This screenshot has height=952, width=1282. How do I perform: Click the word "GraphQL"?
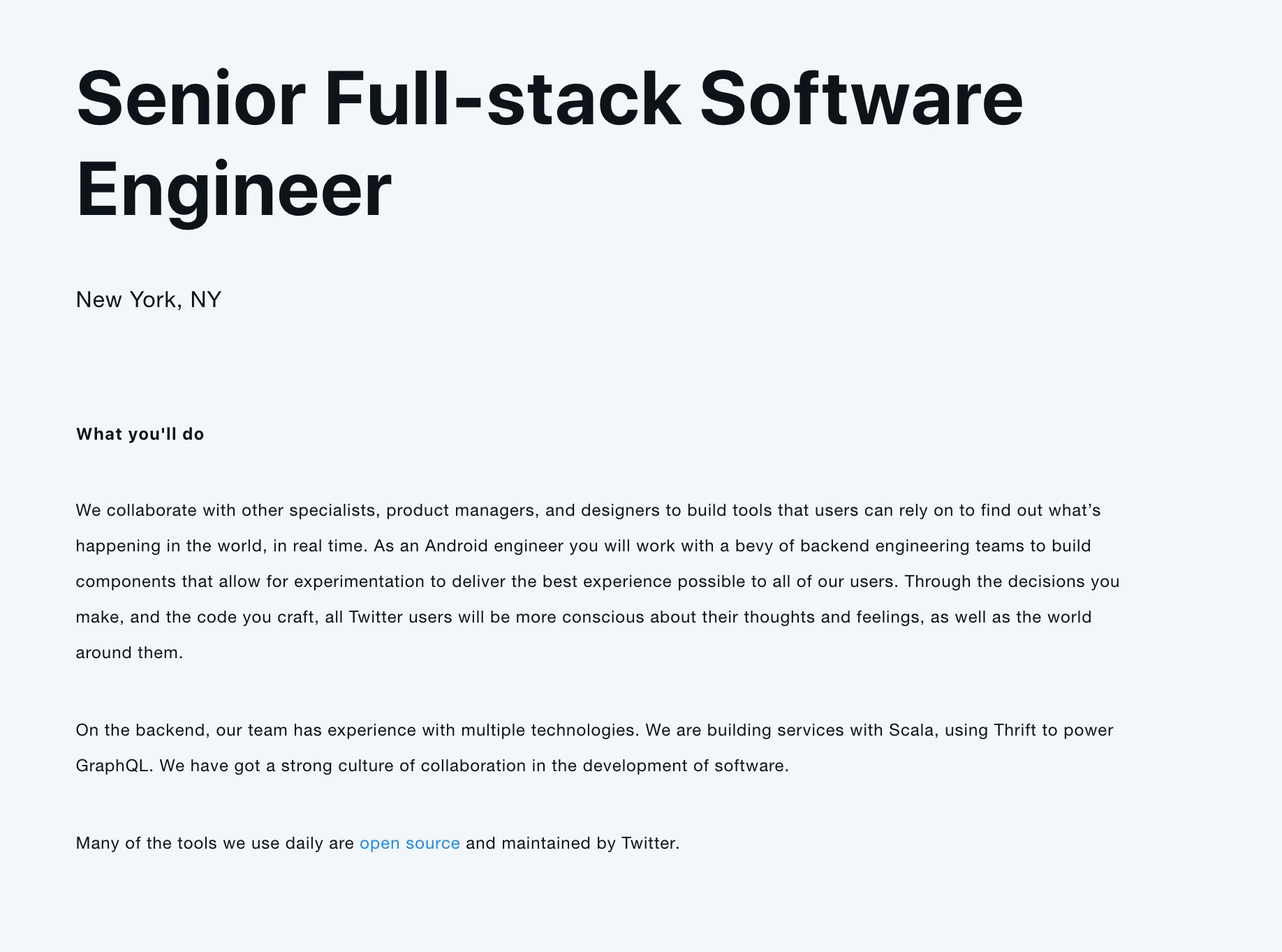(112, 766)
